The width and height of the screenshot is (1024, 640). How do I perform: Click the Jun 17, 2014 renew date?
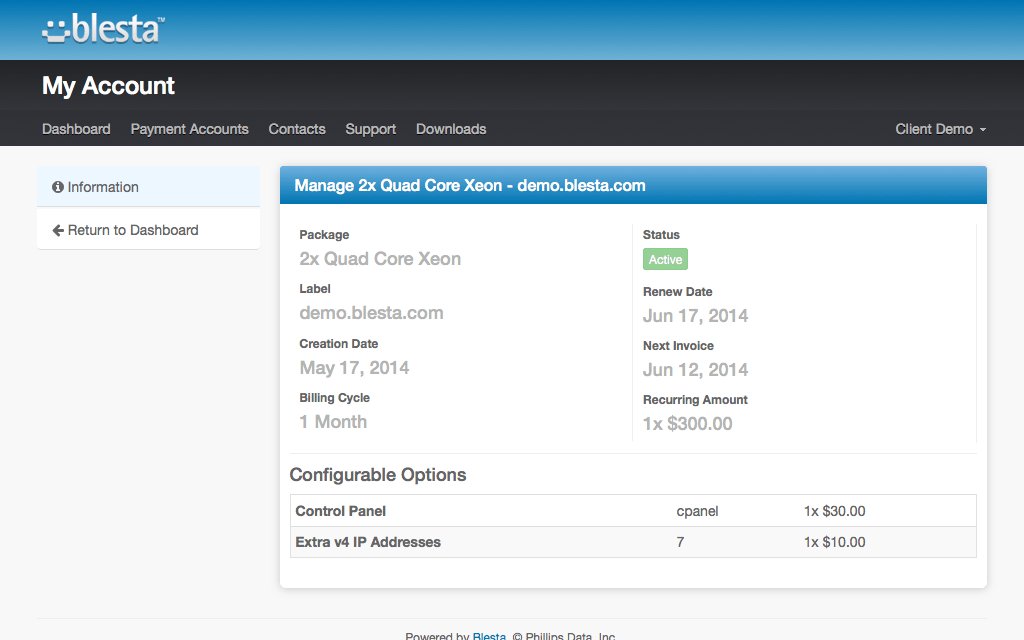click(x=695, y=316)
